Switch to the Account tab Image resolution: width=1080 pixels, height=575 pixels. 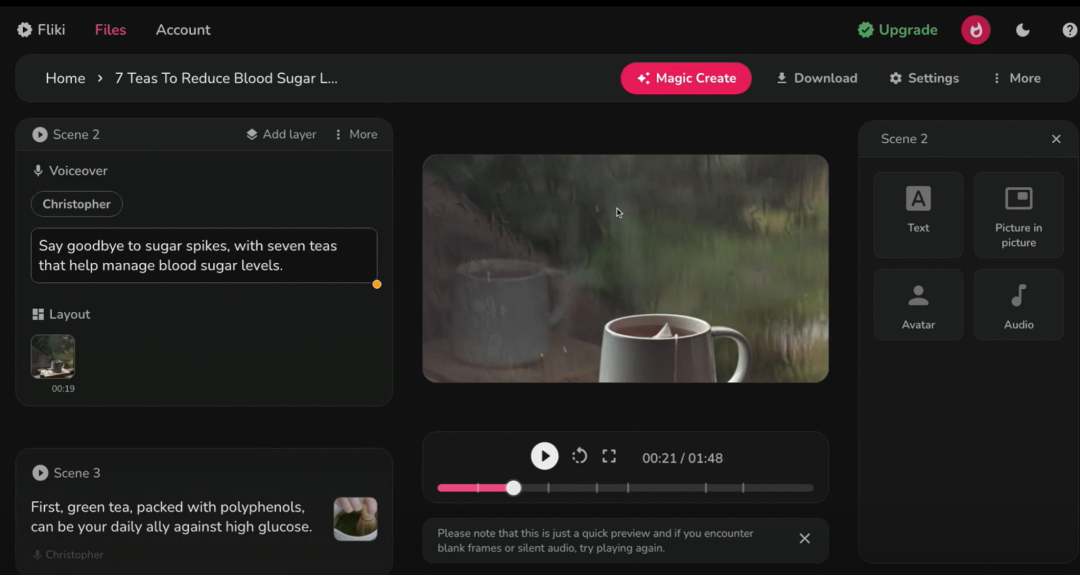click(x=183, y=30)
